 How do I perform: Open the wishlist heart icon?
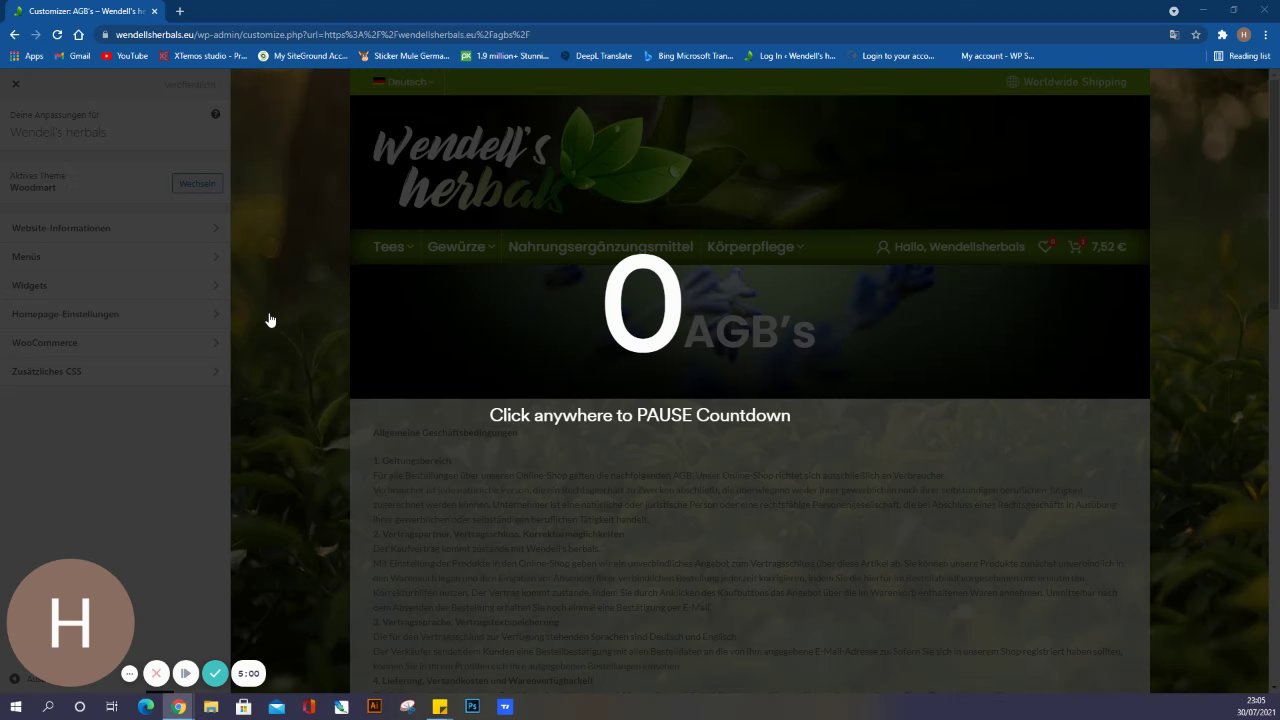tap(1046, 246)
